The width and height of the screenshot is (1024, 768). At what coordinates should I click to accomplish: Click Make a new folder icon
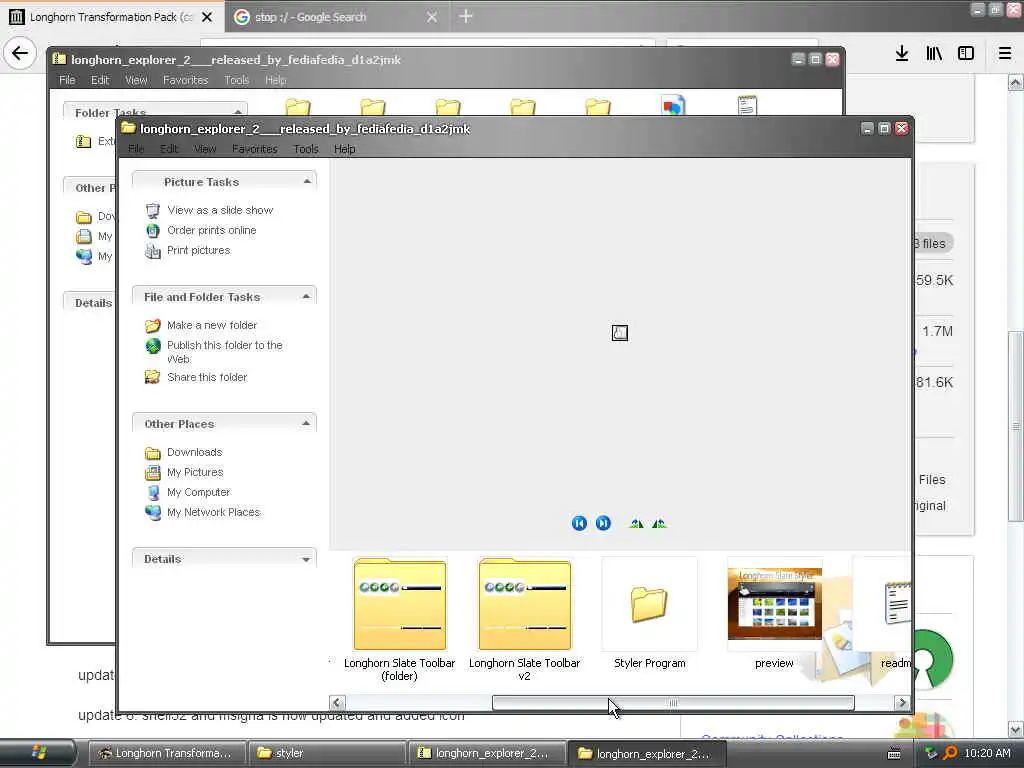(x=153, y=325)
